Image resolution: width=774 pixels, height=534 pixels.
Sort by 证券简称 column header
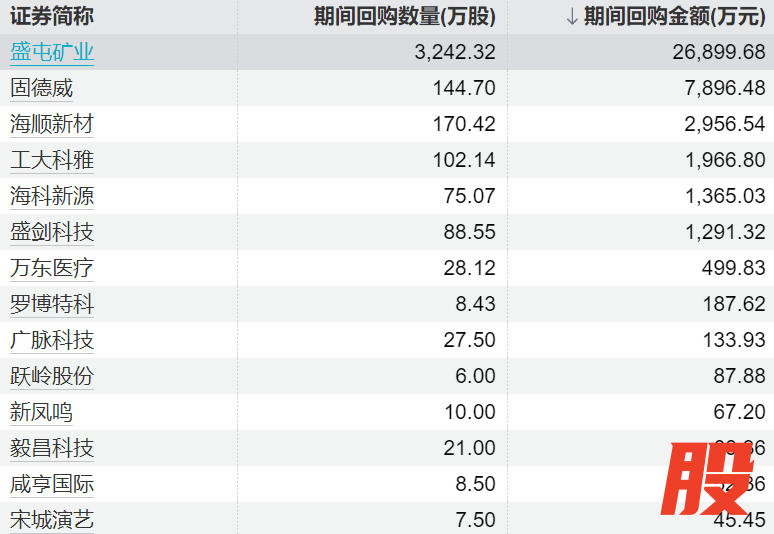click(x=52, y=16)
